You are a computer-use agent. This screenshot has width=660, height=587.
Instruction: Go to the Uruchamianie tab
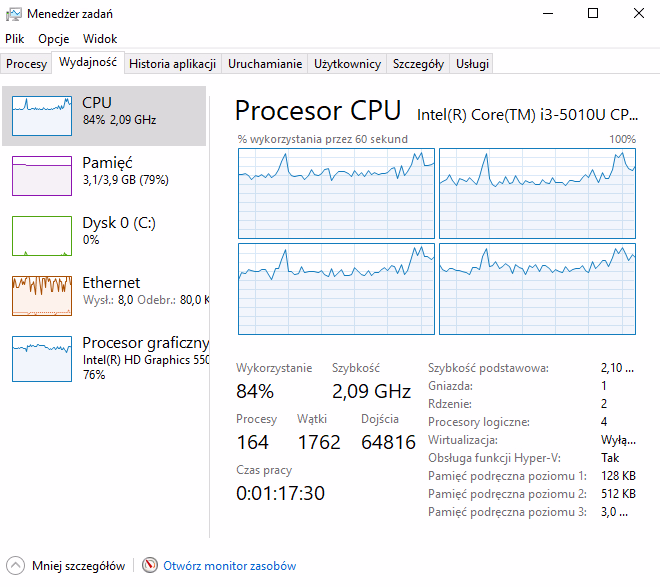(x=265, y=64)
